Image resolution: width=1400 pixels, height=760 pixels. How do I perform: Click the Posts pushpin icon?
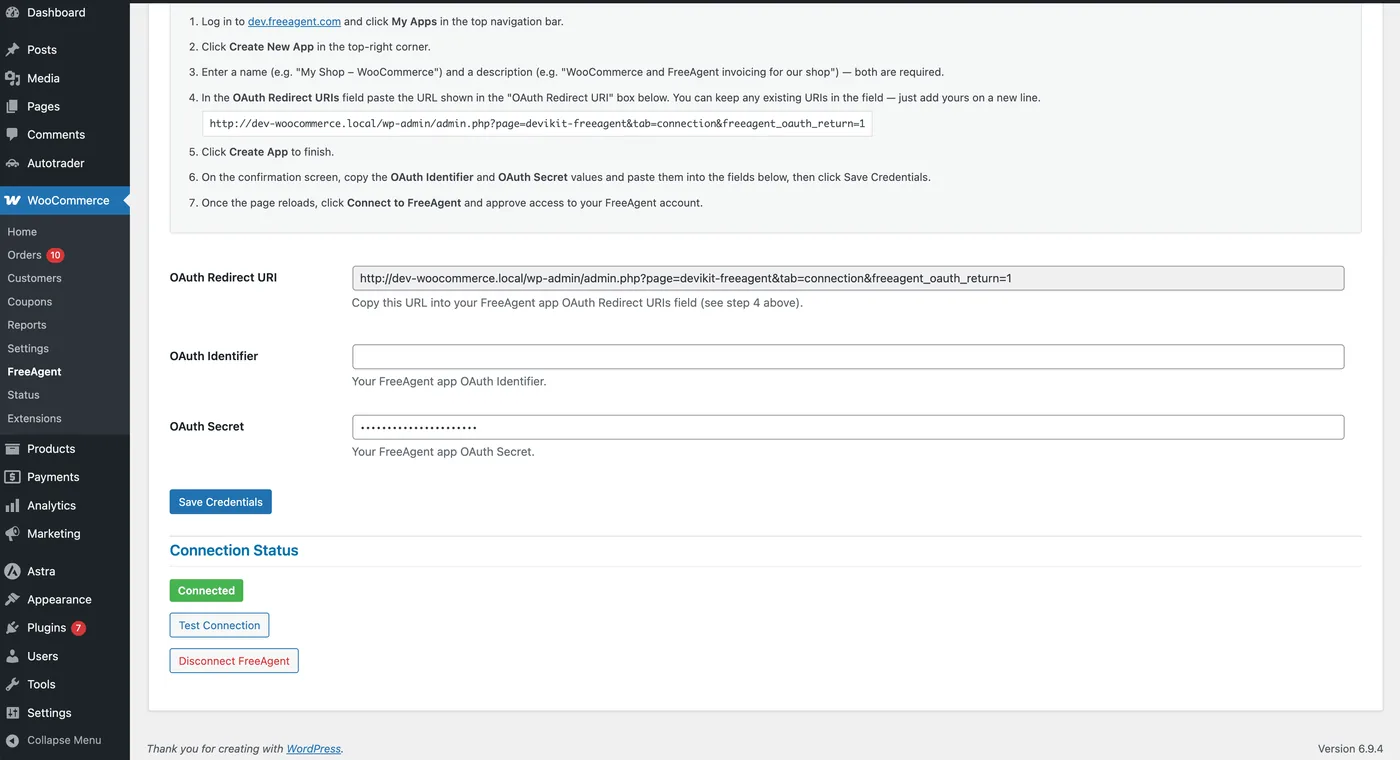(x=12, y=50)
